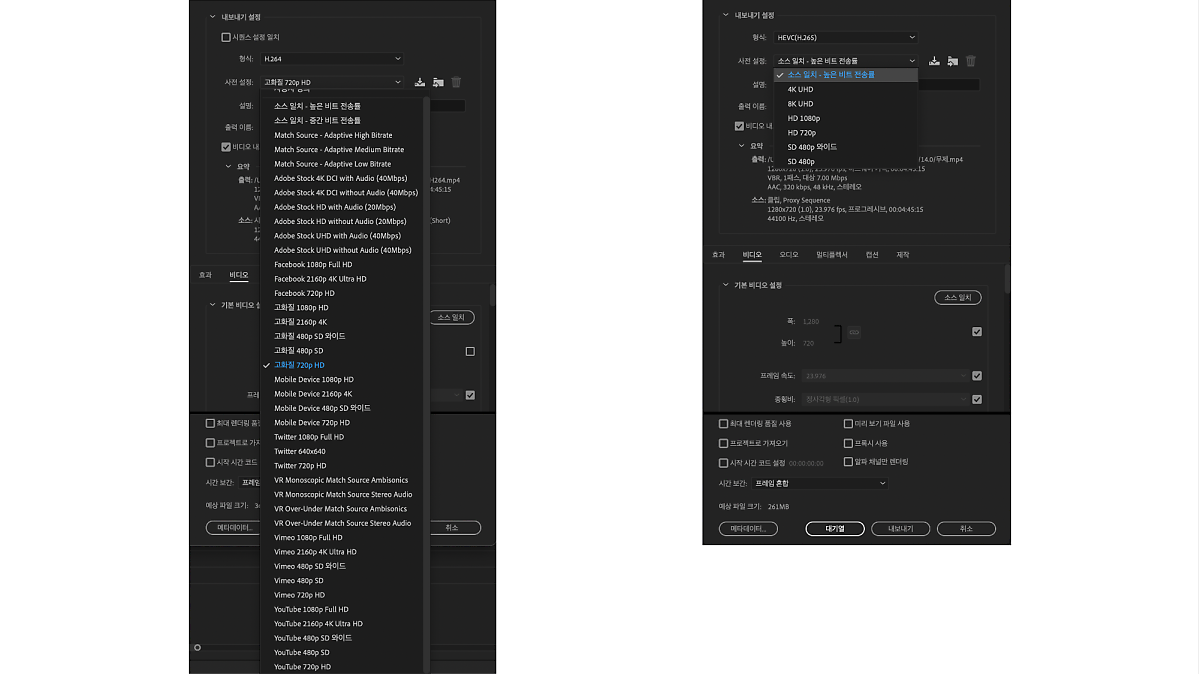Click the 대기열 queue button

[835, 528]
